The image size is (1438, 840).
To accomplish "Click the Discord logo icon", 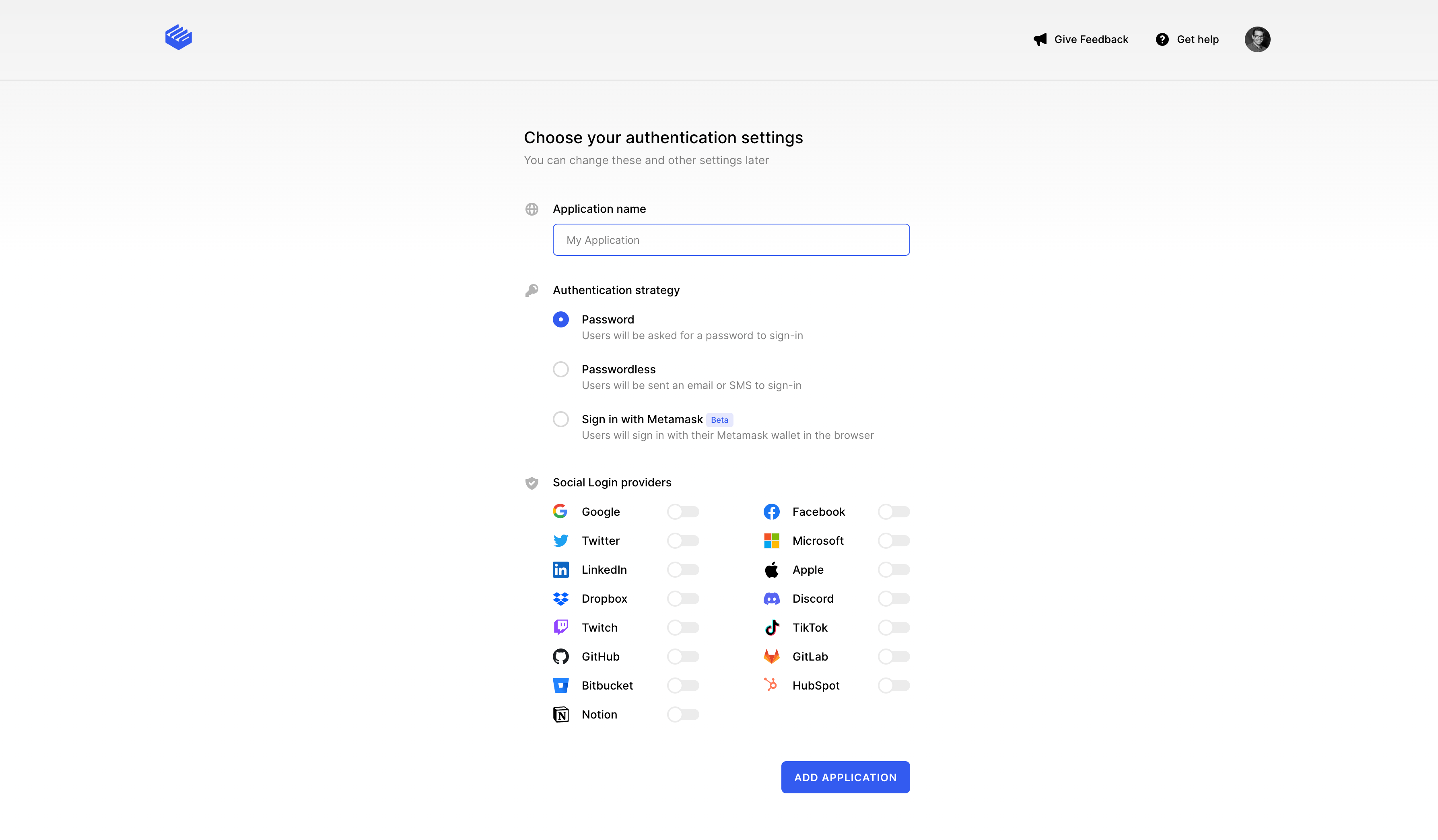I will (771, 599).
